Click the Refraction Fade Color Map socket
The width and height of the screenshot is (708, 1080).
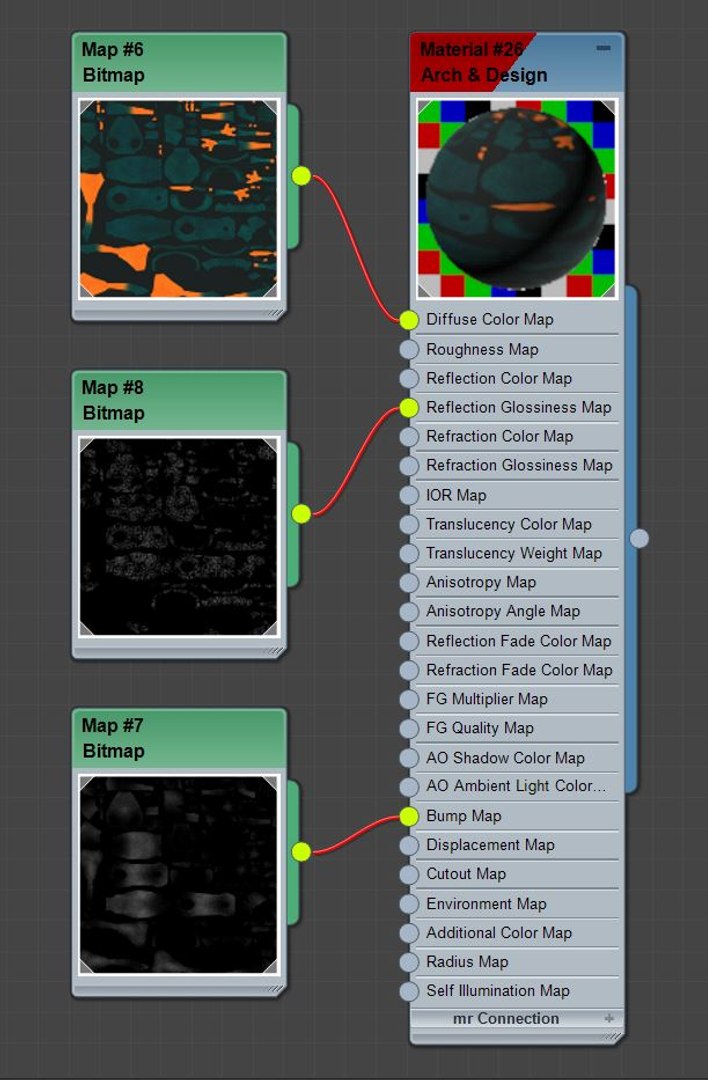(x=408, y=670)
